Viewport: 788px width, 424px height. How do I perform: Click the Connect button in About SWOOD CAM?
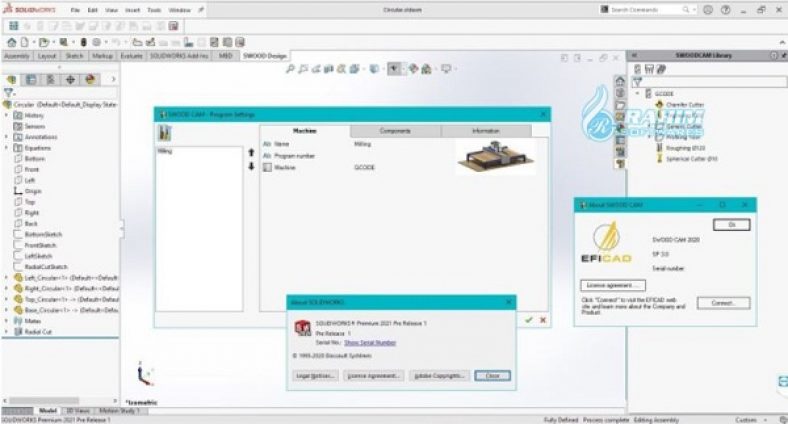coord(723,303)
